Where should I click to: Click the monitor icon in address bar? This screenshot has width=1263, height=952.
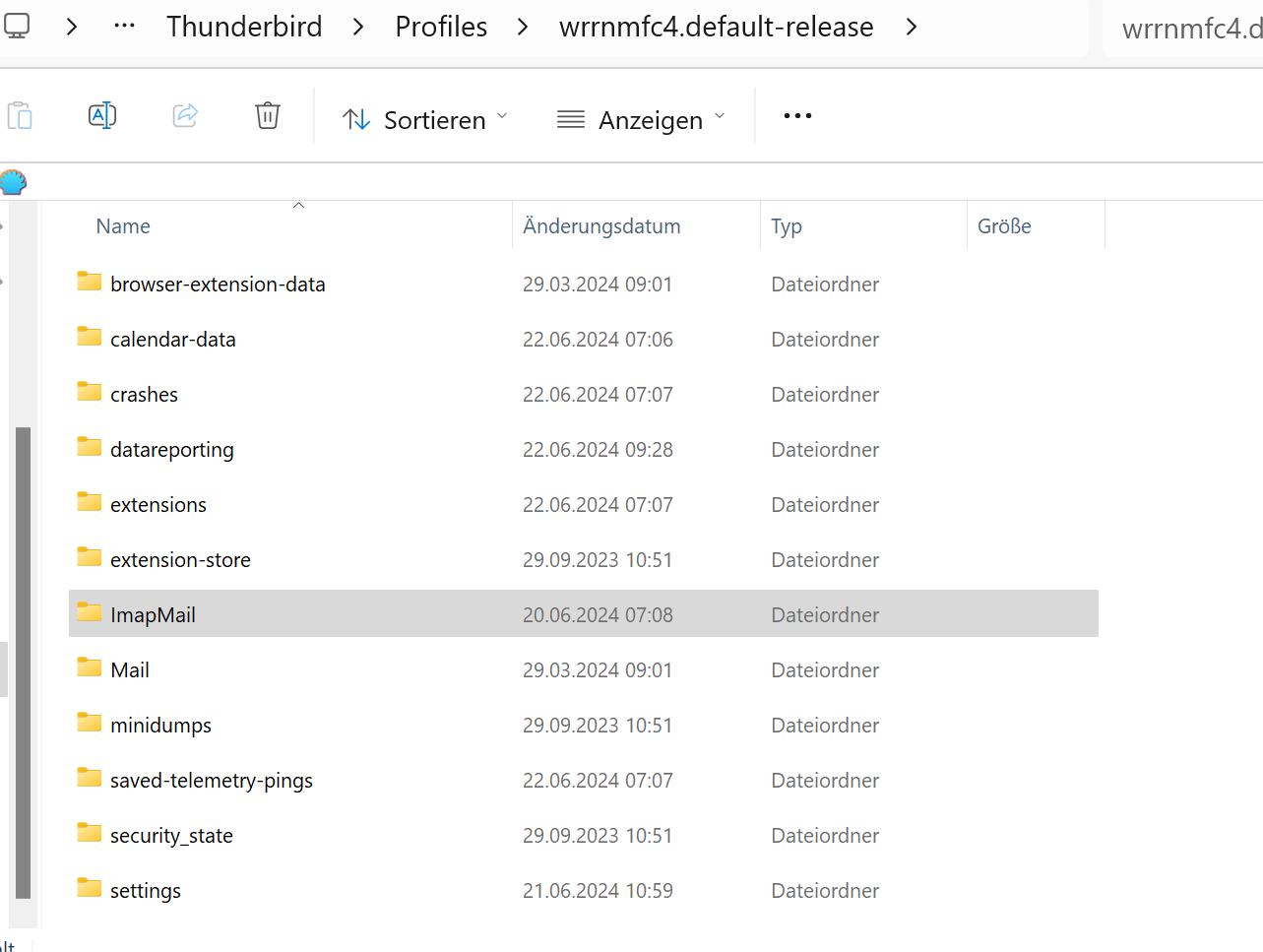17,26
